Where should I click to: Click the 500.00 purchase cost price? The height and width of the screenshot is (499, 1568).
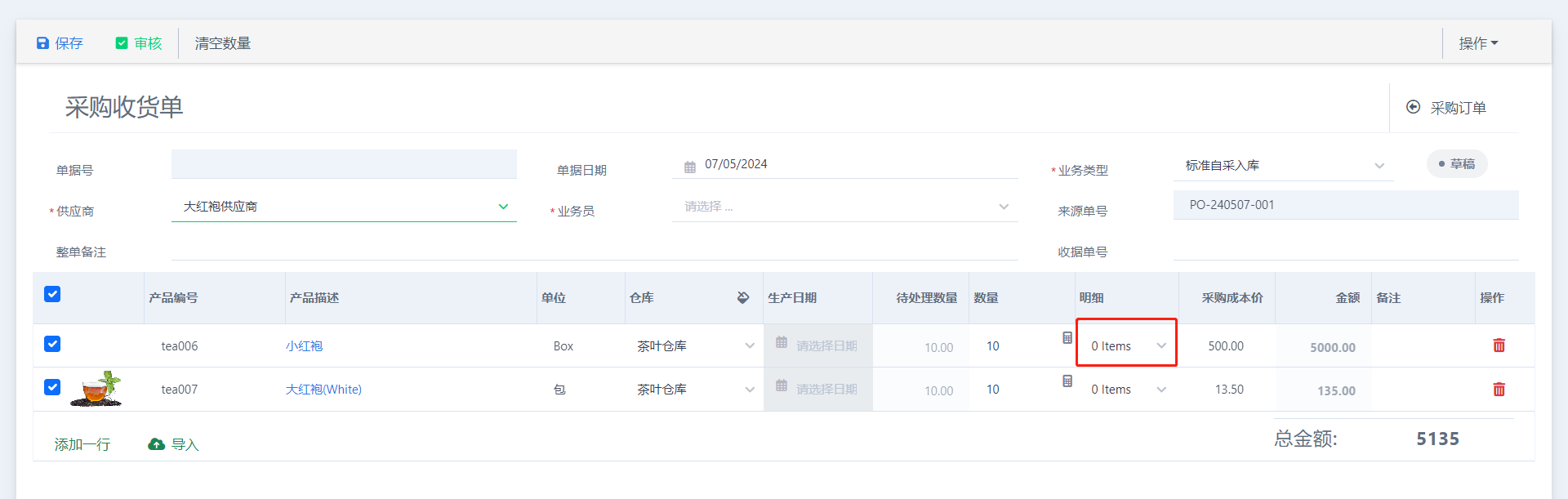(x=1226, y=346)
